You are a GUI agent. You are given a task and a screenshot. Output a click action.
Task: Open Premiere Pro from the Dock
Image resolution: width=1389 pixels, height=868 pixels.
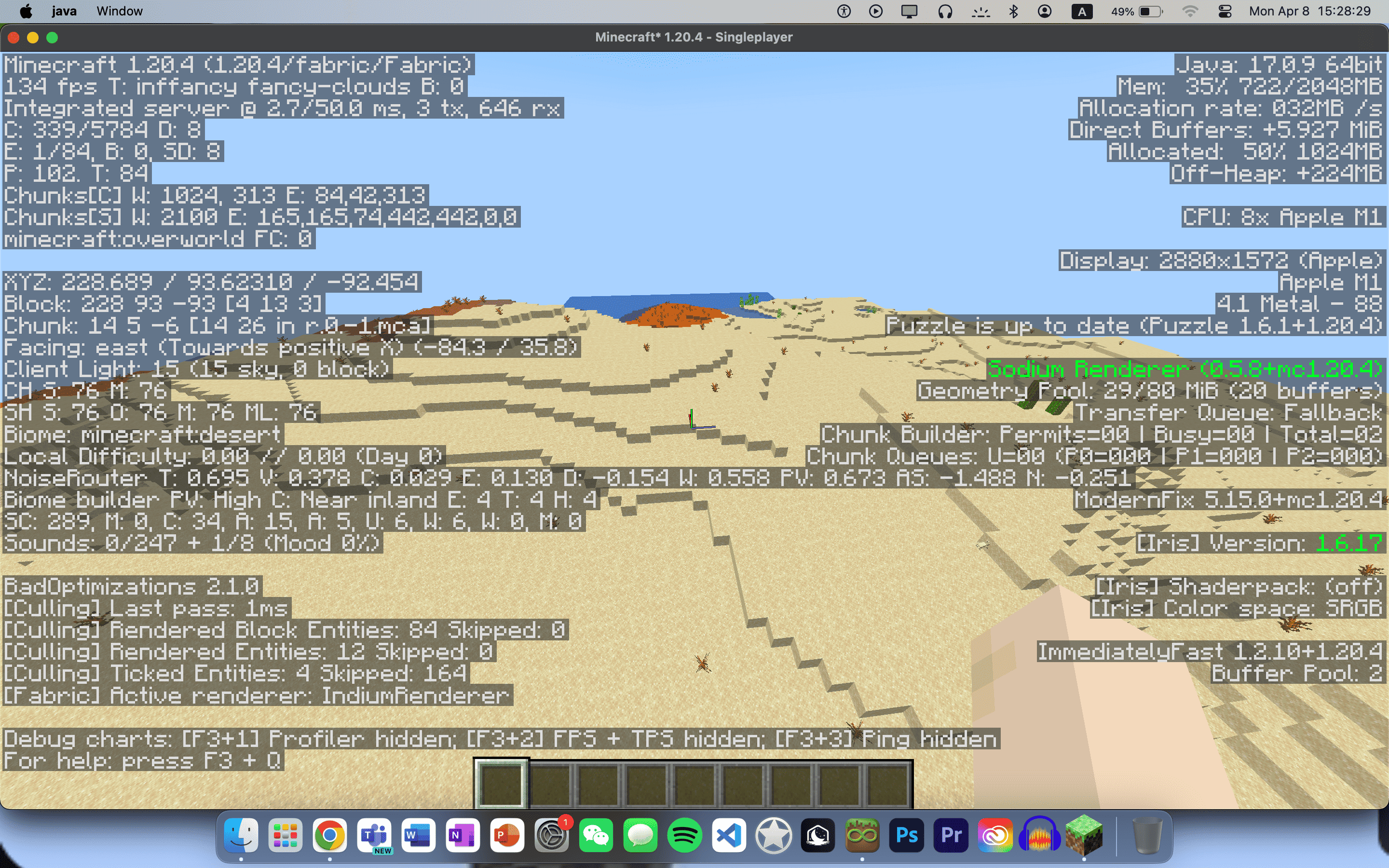[951, 835]
